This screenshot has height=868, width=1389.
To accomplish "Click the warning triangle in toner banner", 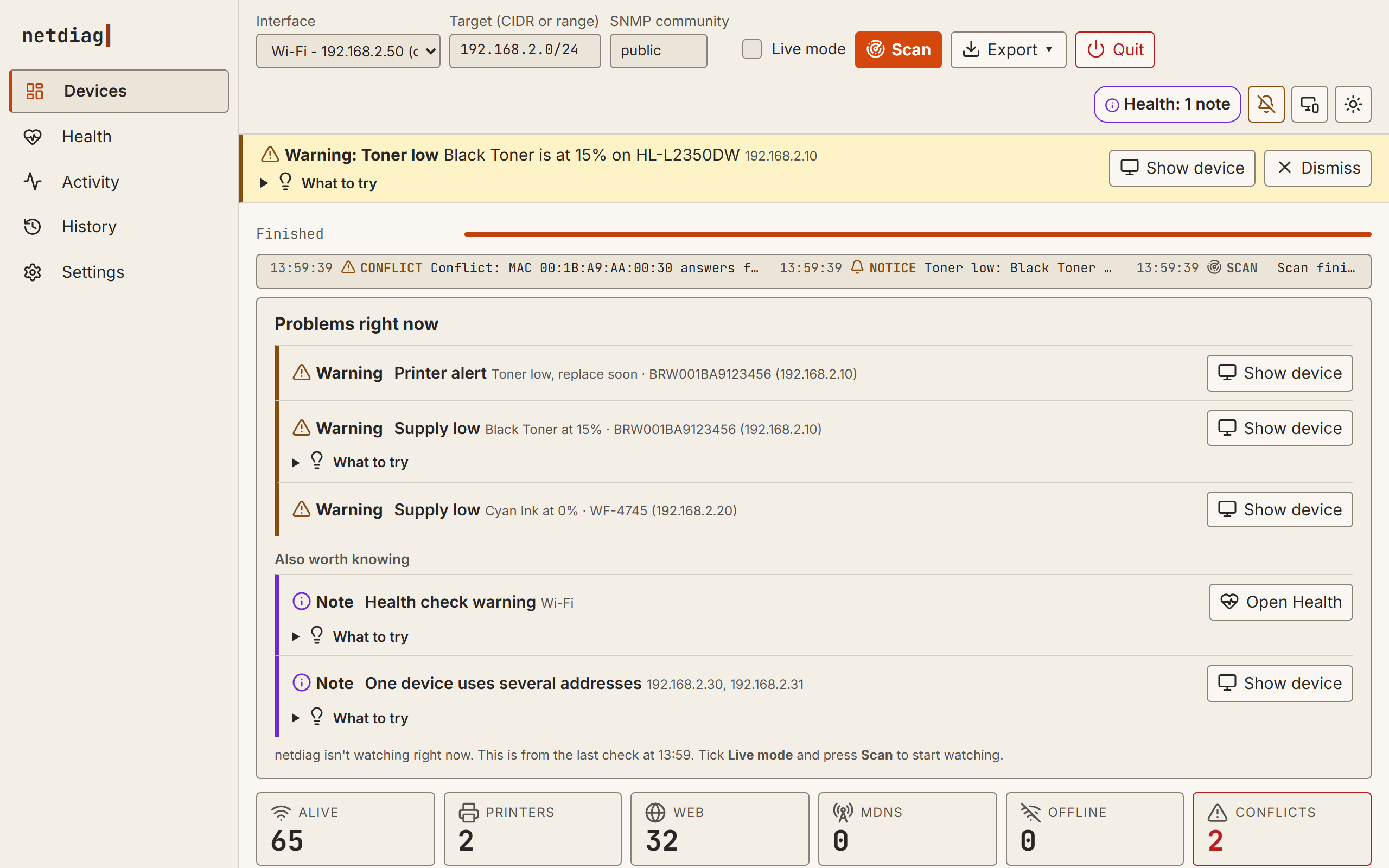I will click(x=270, y=155).
